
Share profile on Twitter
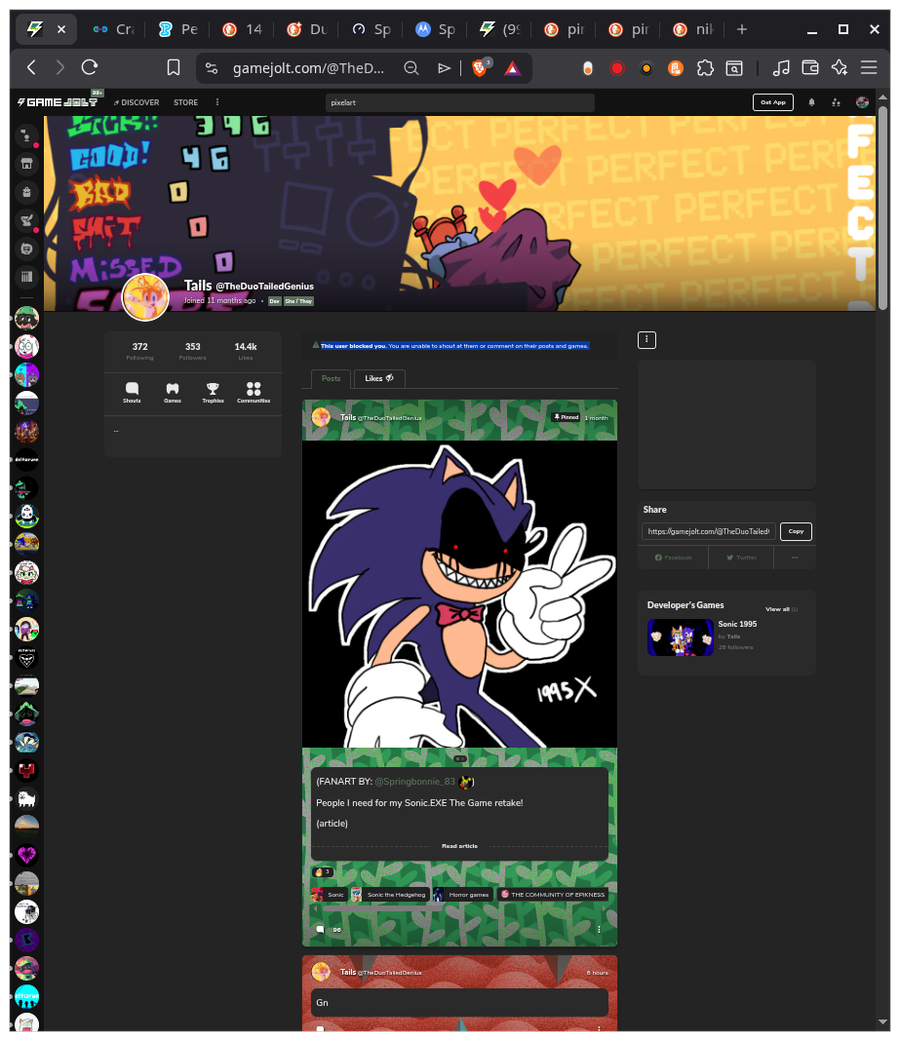click(x=741, y=558)
